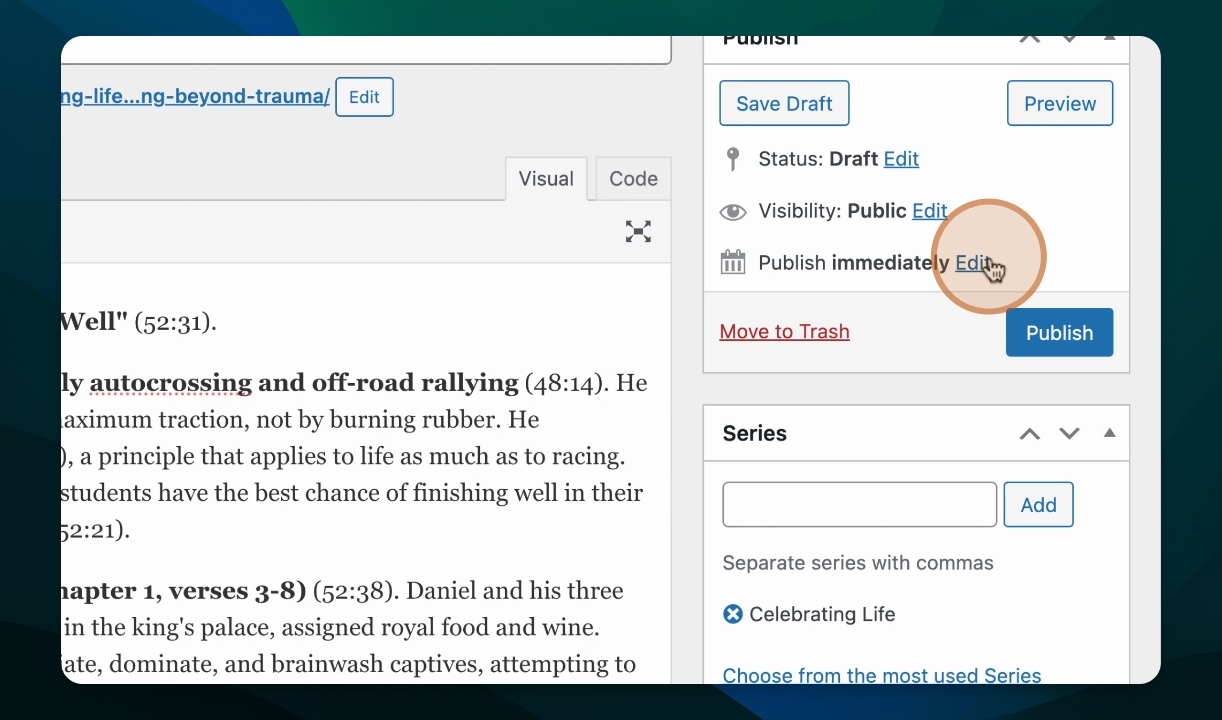Screen dimensions: 1222x720
Task: Move the Series panel up
Action: point(1029,433)
